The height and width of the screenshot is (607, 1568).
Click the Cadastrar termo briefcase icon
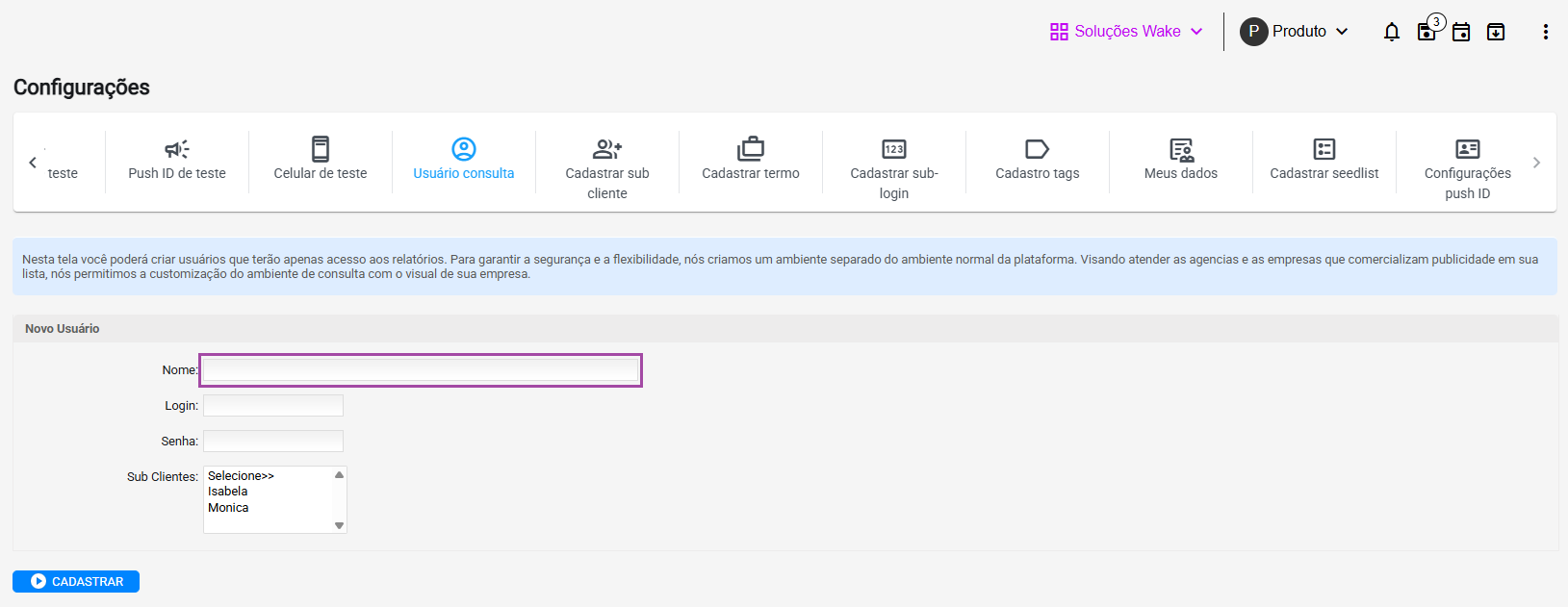click(751, 149)
